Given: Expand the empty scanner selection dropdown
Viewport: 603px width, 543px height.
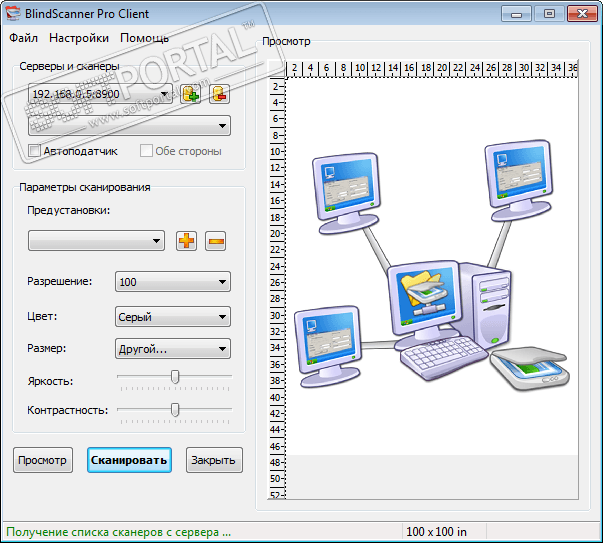Looking at the screenshot, I should 130,125.
